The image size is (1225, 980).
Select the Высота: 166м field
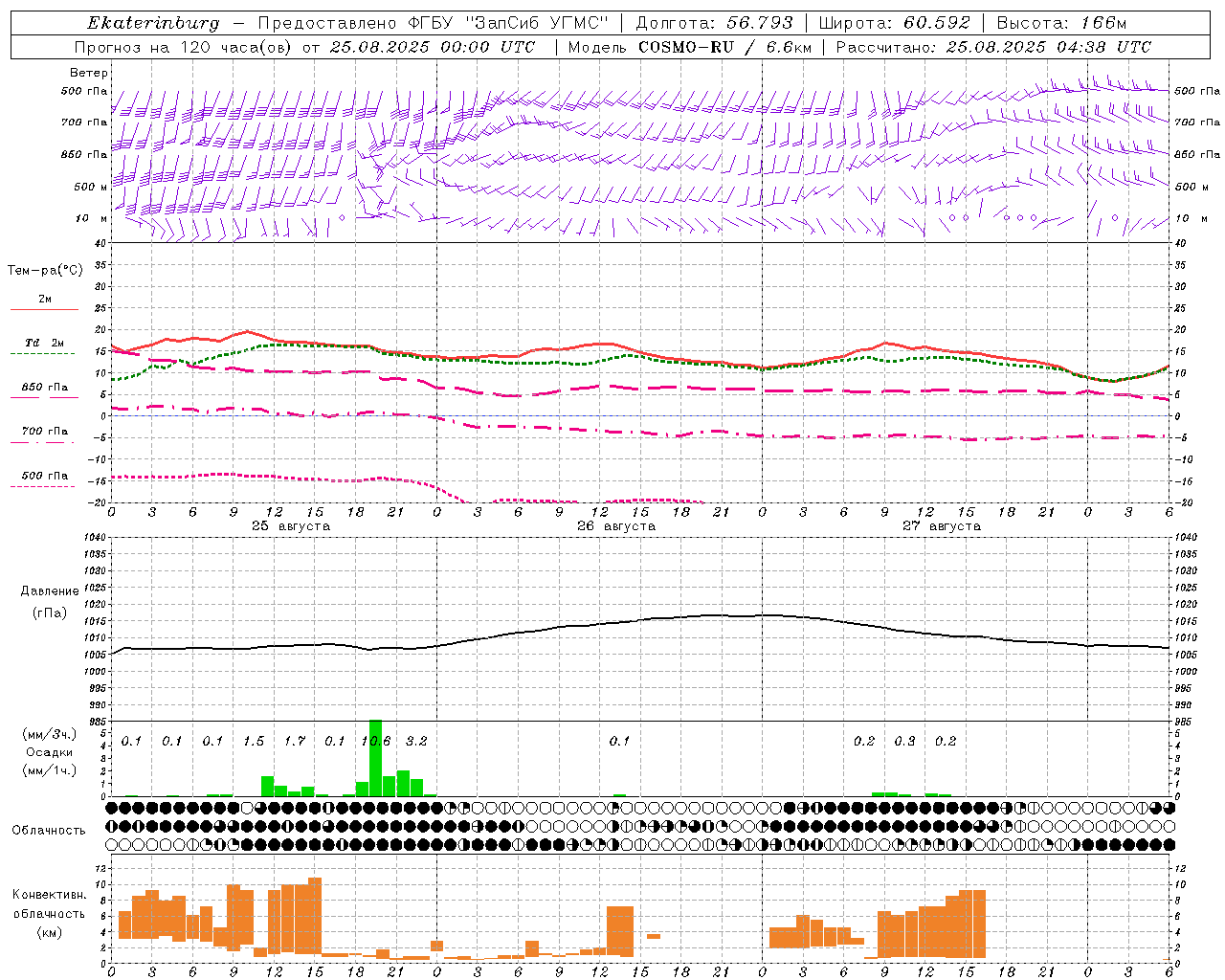(1062, 23)
